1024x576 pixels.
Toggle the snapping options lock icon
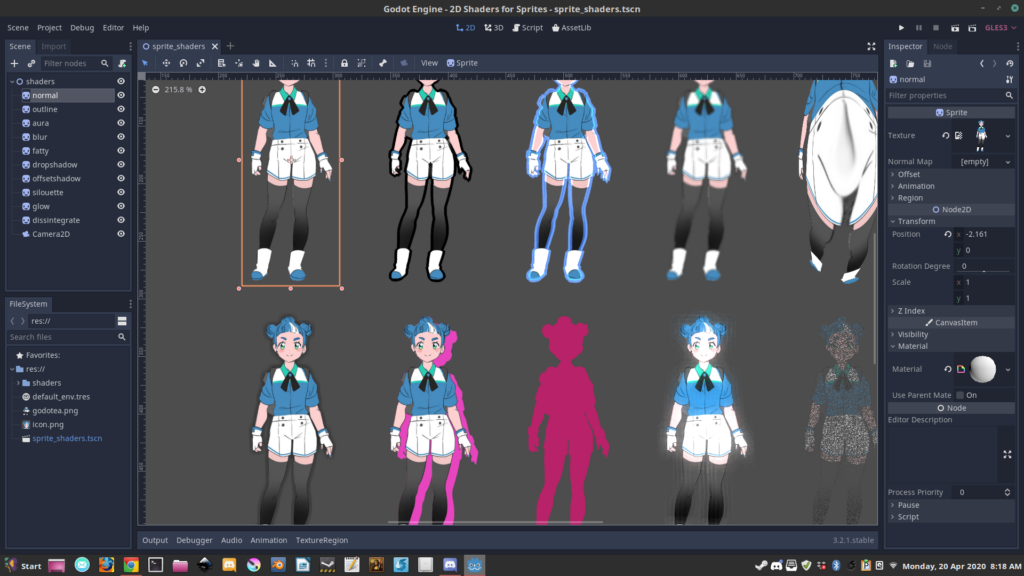(x=343, y=62)
